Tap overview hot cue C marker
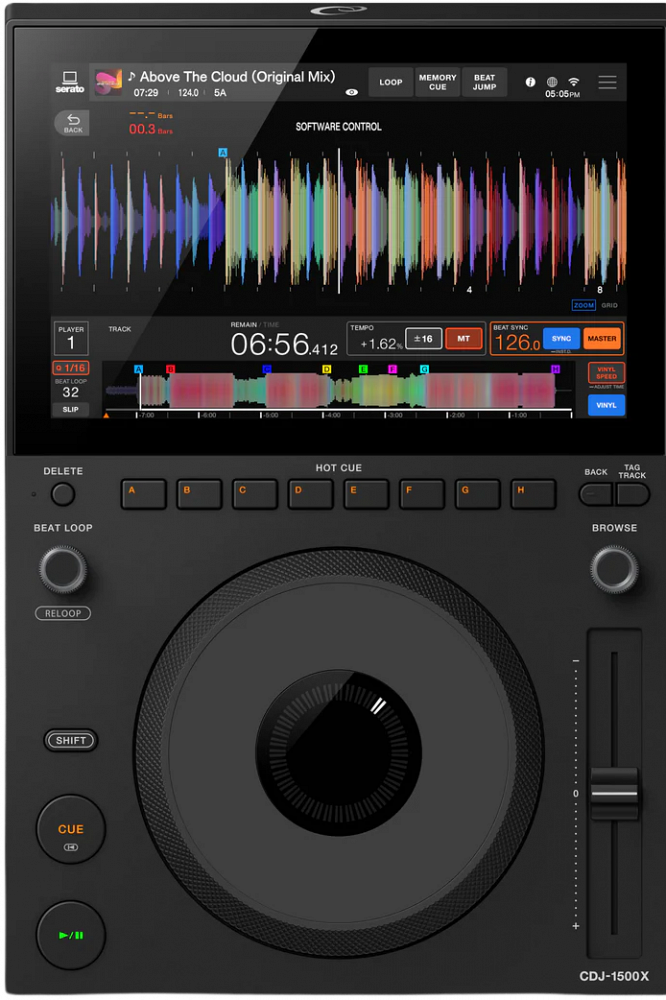 pos(267,369)
